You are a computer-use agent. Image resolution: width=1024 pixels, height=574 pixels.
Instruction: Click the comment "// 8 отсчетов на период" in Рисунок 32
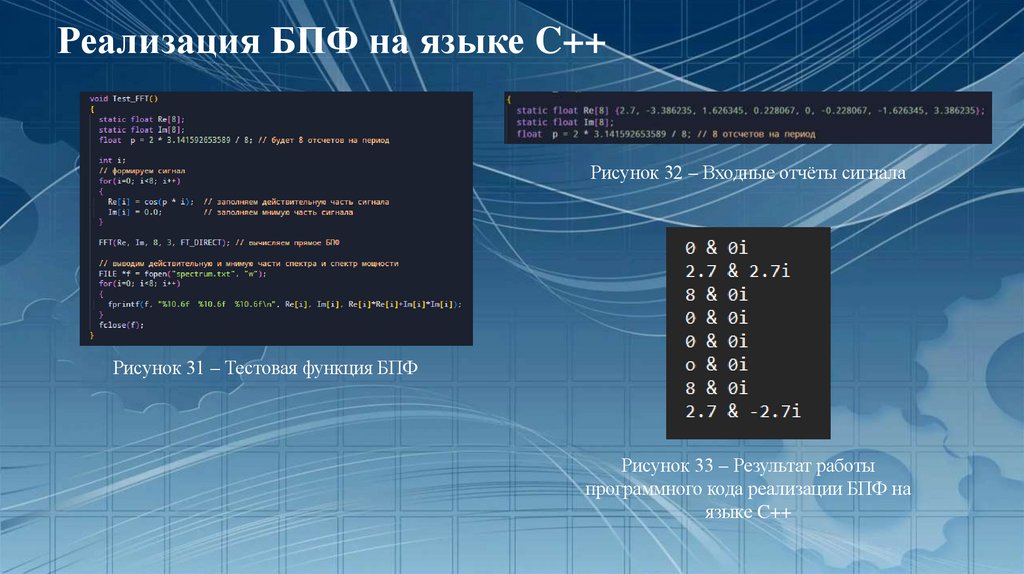(x=756, y=134)
